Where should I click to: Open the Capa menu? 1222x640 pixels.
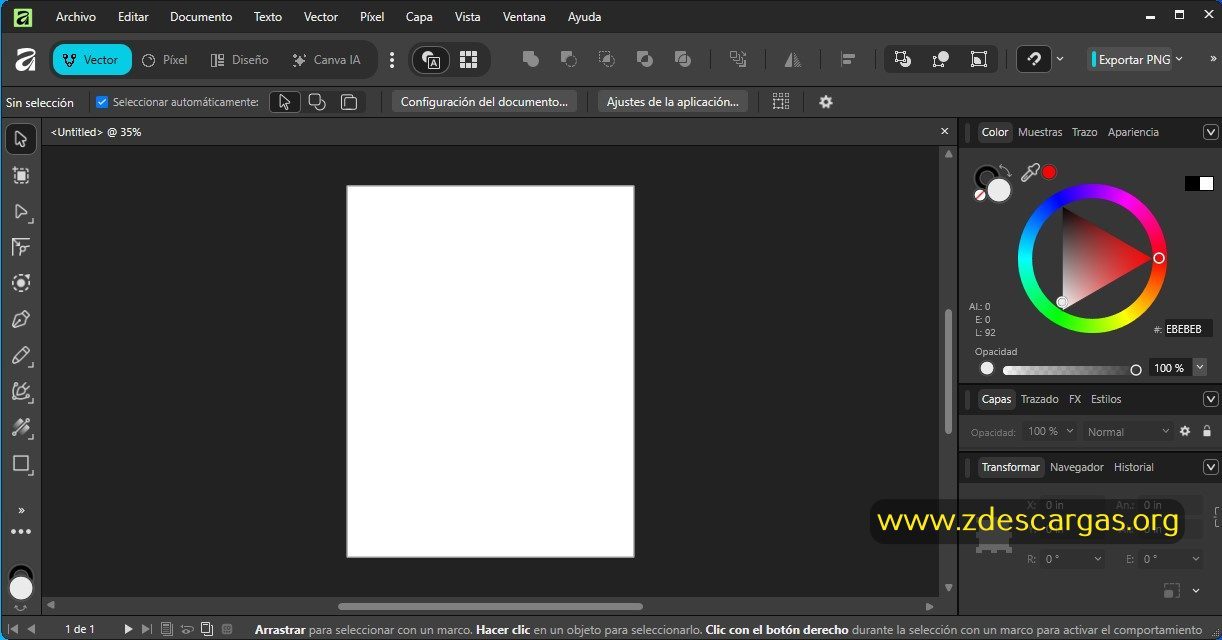pos(419,17)
